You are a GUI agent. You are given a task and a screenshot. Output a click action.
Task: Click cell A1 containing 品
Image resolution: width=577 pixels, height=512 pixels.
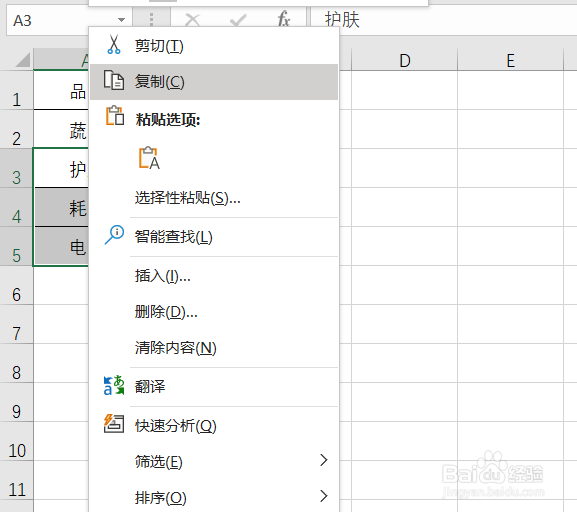[x=61, y=91]
